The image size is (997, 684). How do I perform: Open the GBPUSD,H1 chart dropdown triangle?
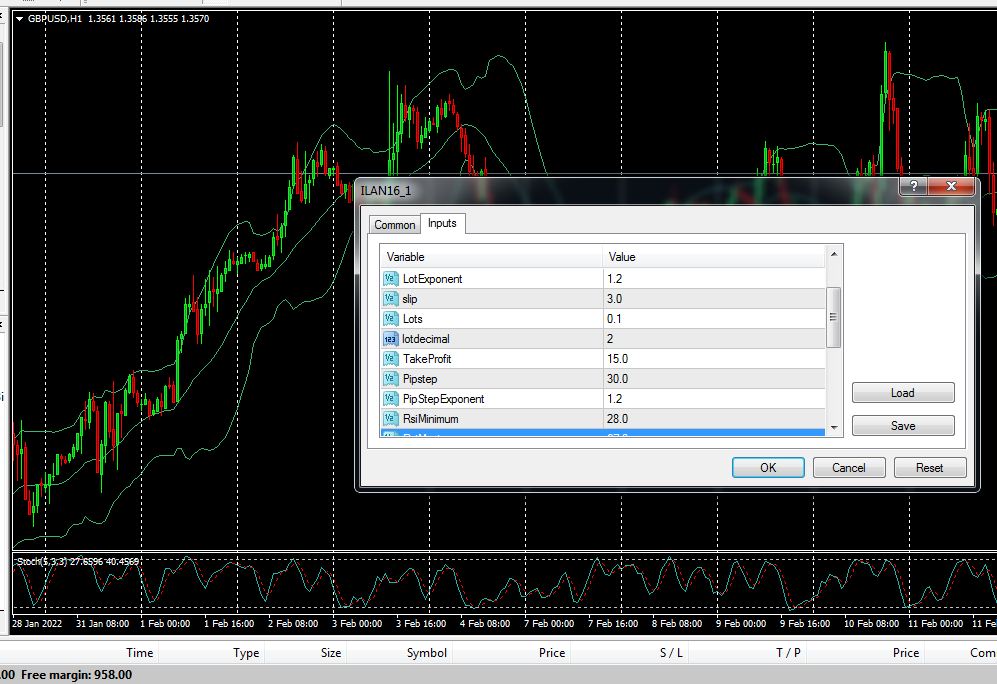20,19
